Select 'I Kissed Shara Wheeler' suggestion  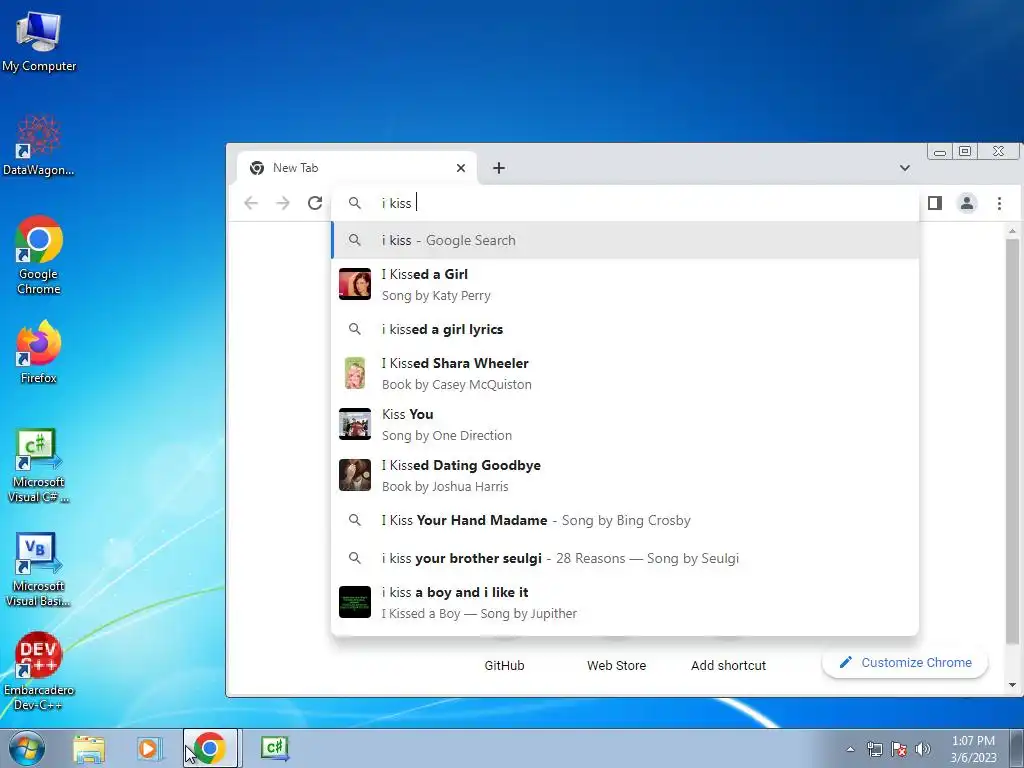625,373
